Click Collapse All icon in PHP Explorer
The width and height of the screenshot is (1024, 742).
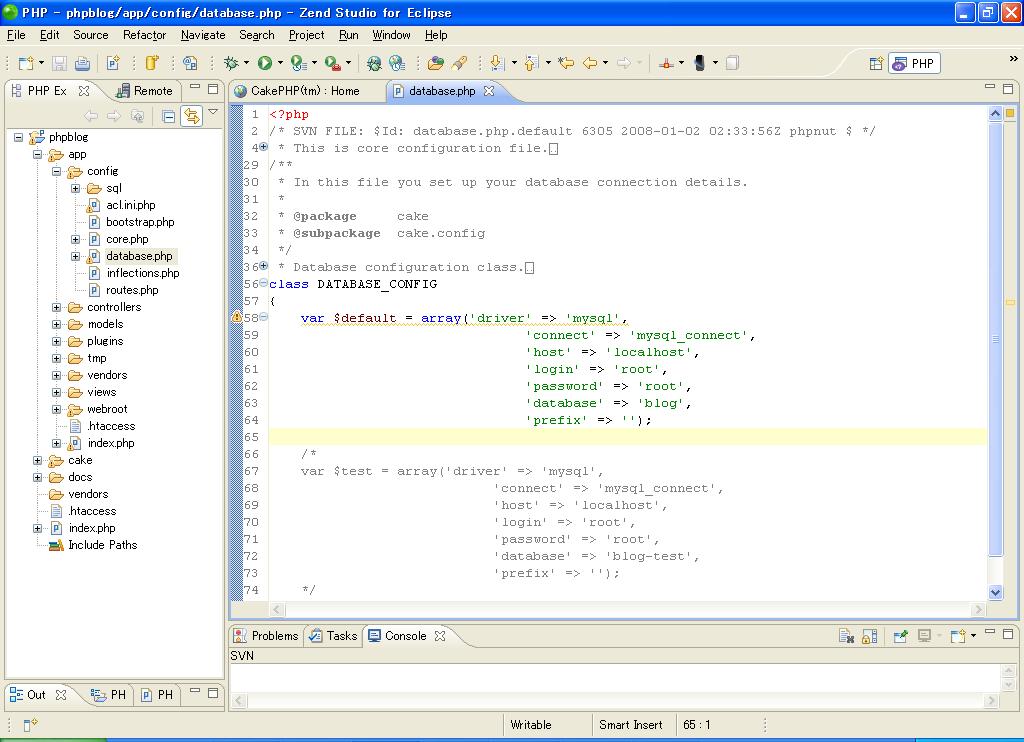tap(168, 116)
